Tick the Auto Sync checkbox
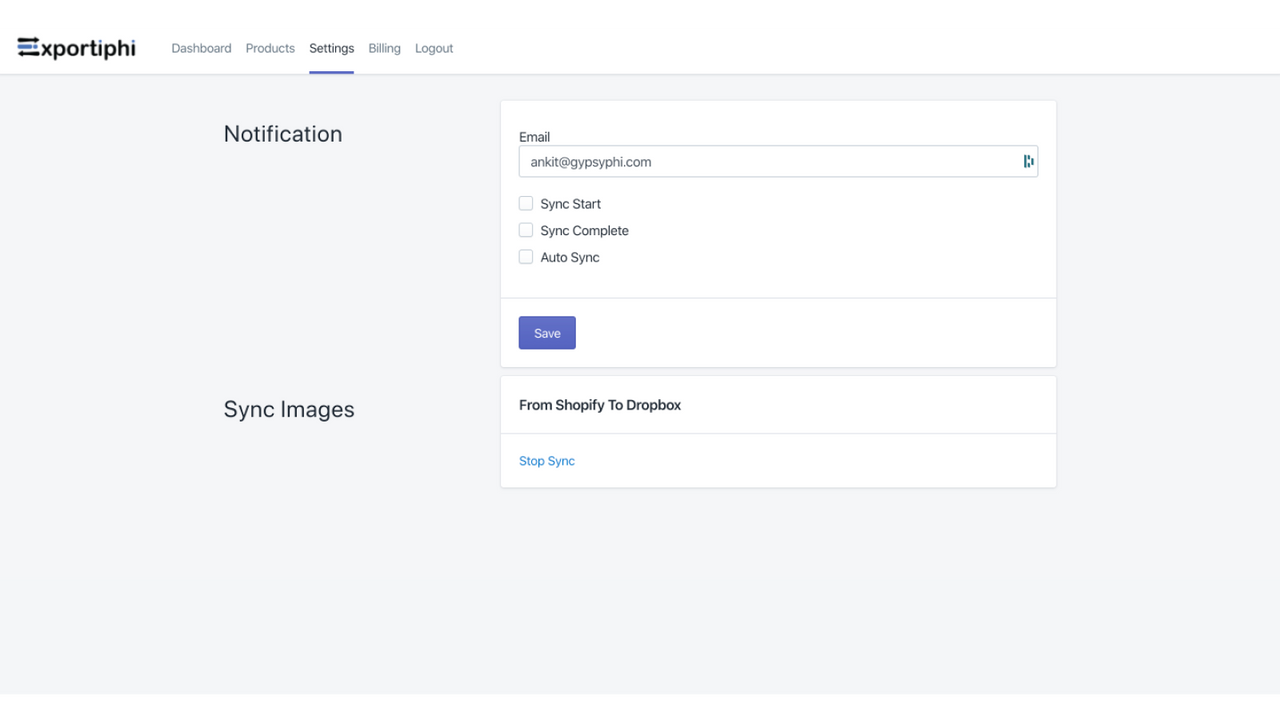This screenshot has height=720, width=1280. click(x=525, y=257)
